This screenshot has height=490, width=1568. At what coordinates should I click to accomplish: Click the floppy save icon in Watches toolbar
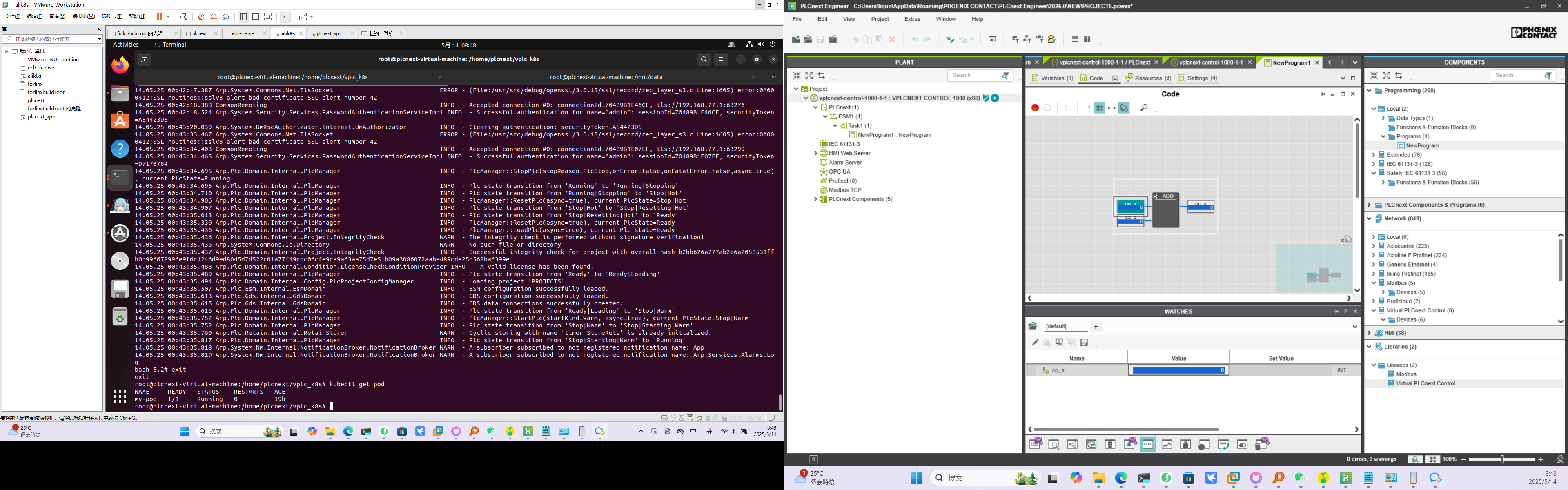(1084, 343)
